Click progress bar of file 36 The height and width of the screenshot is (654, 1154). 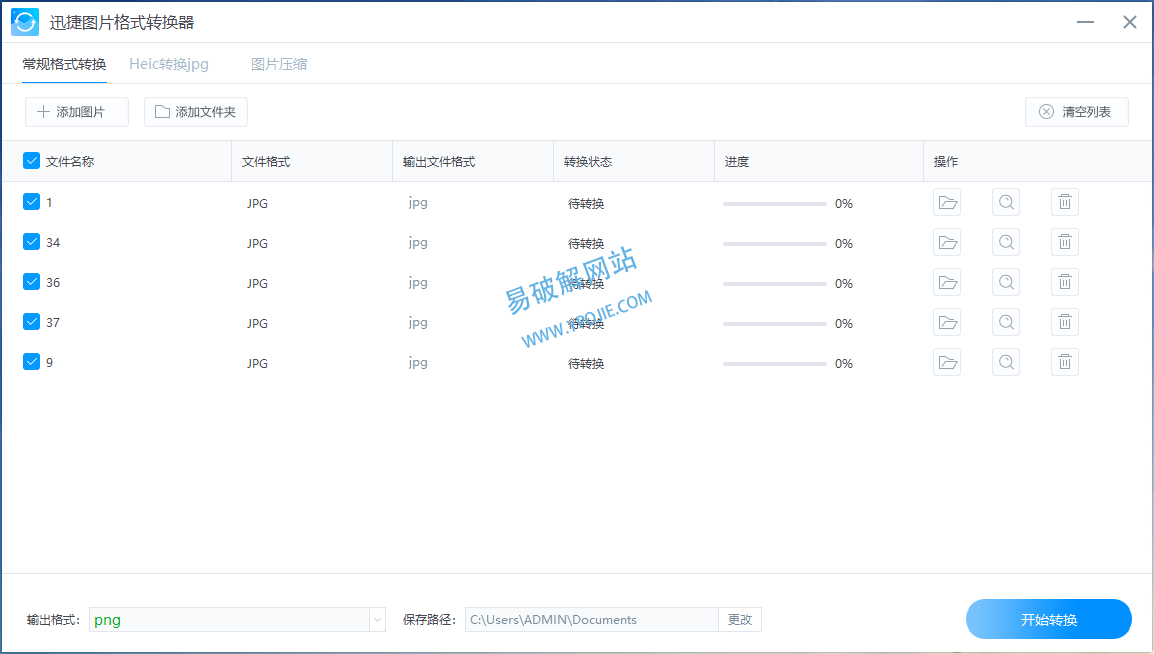pos(775,283)
